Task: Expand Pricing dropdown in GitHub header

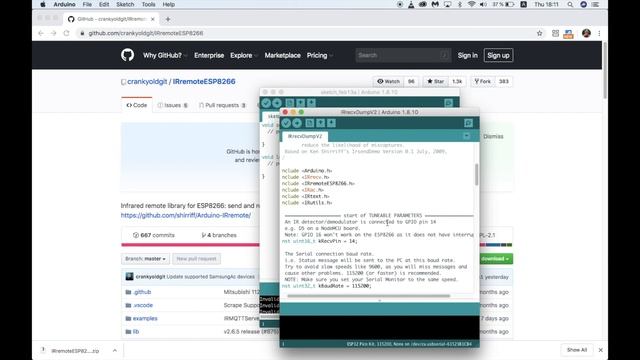Action: click(320, 56)
